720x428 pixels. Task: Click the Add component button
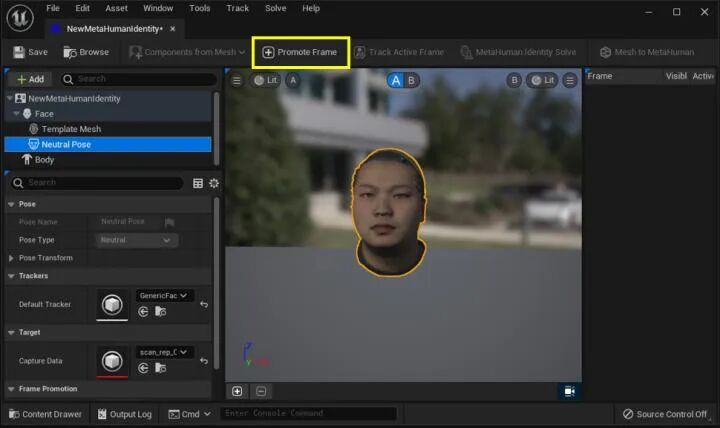tap(30, 79)
